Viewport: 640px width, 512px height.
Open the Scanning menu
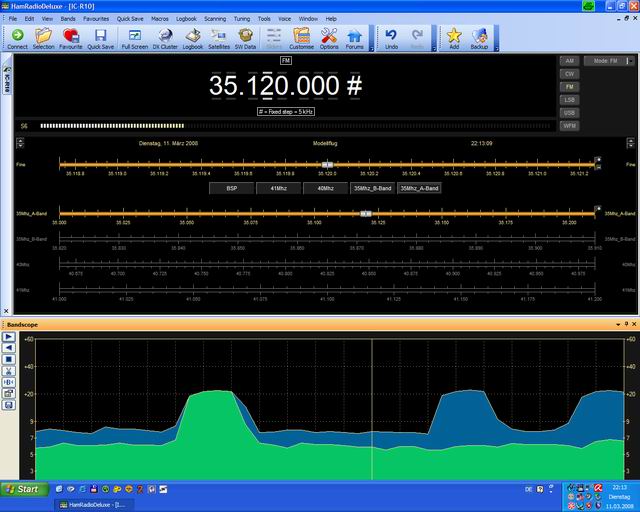click(214, 19)
